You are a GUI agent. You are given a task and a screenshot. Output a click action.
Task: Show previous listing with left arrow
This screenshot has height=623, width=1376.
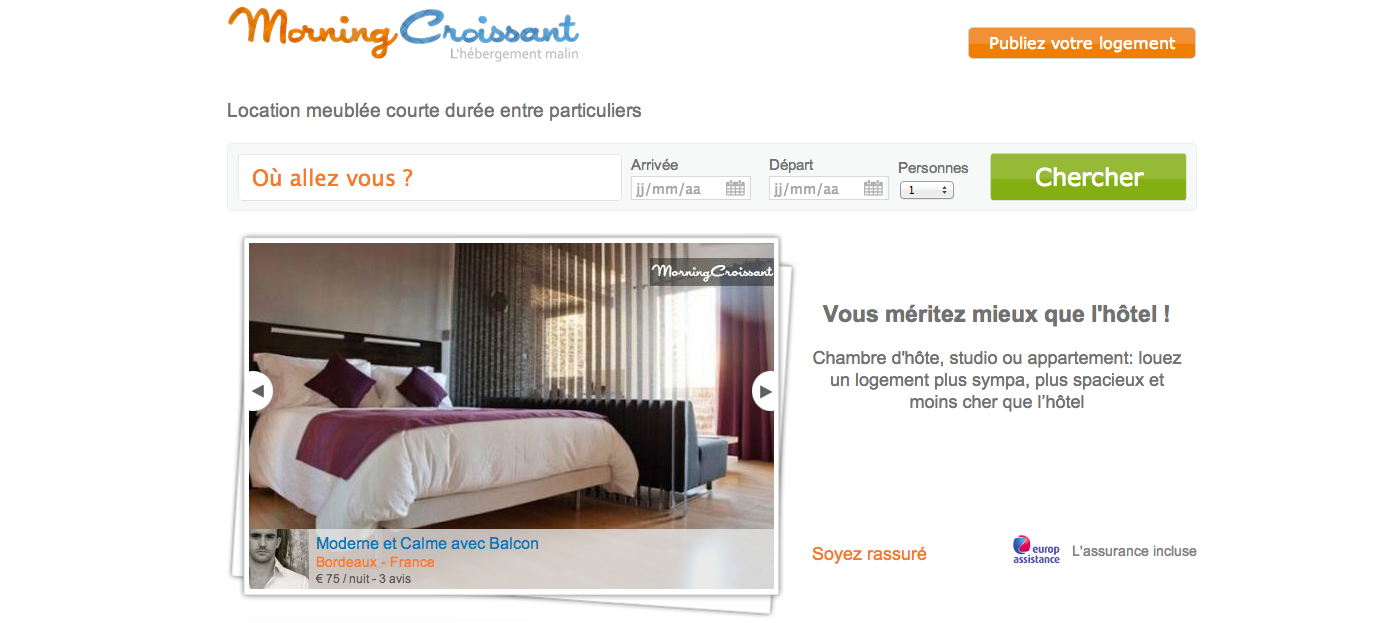(x=258, y=391)
